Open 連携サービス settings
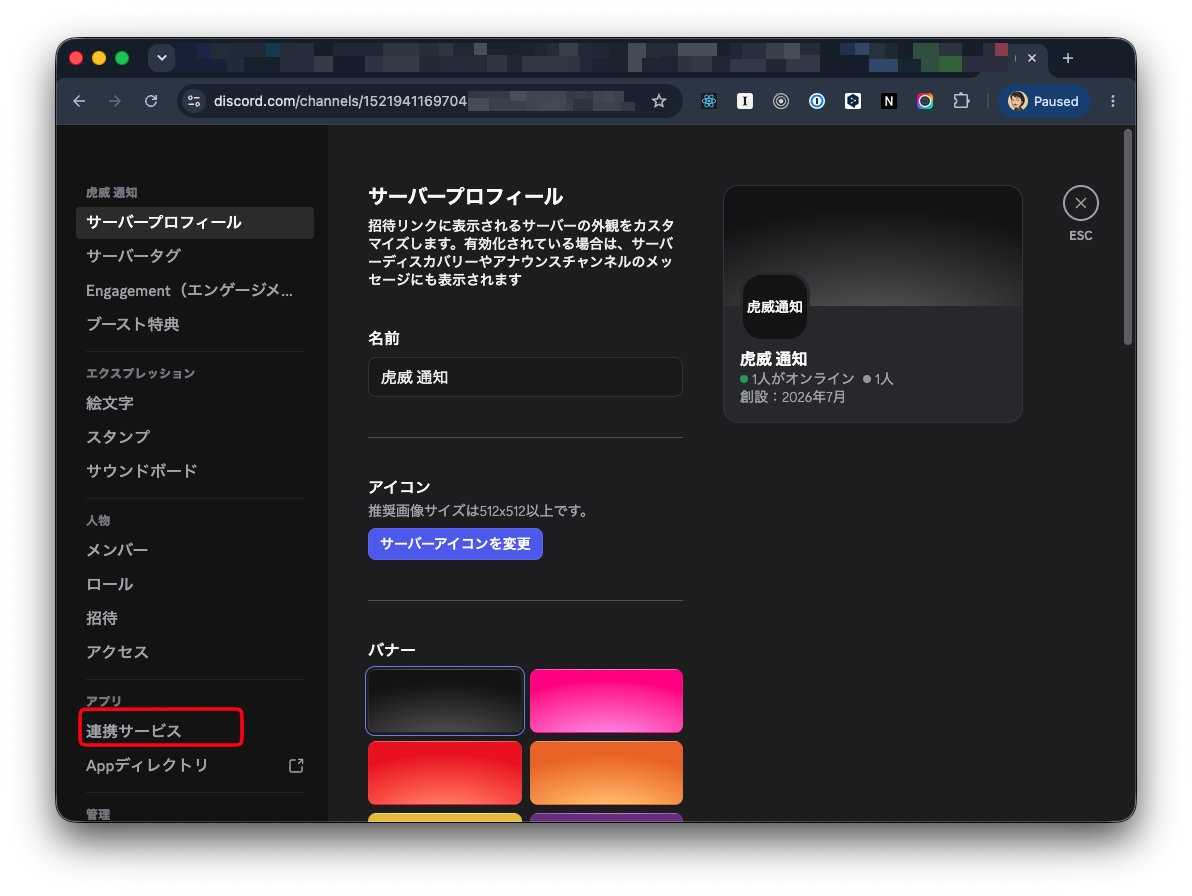Screen dimensions: 1192x896 click(195, 731)
